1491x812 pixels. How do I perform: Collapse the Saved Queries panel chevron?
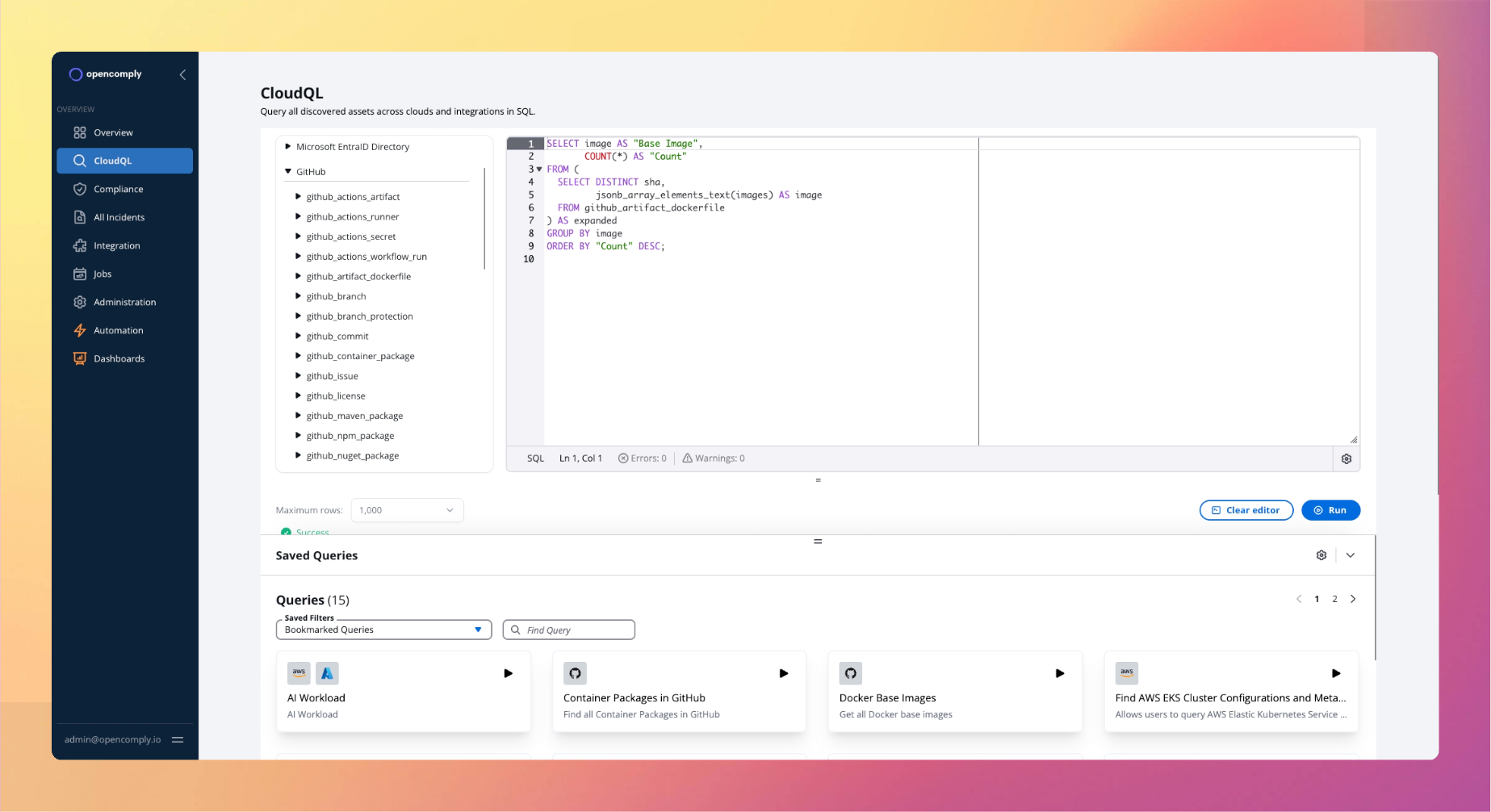click(x=1351, y=555)
